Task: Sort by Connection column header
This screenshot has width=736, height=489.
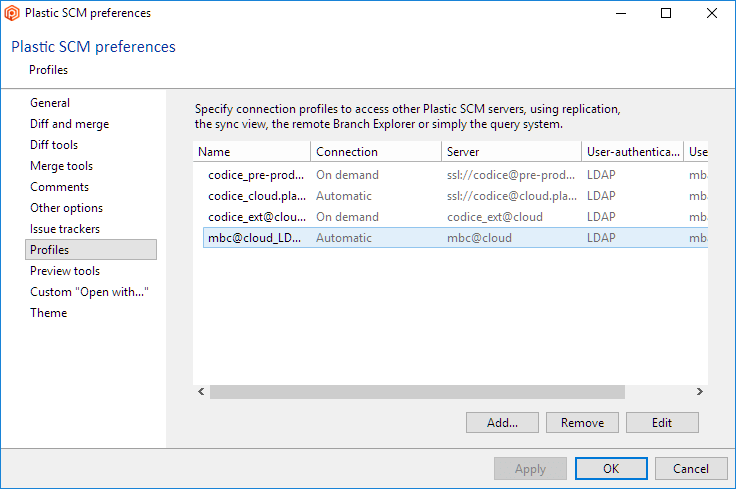Action: [376, 152]
